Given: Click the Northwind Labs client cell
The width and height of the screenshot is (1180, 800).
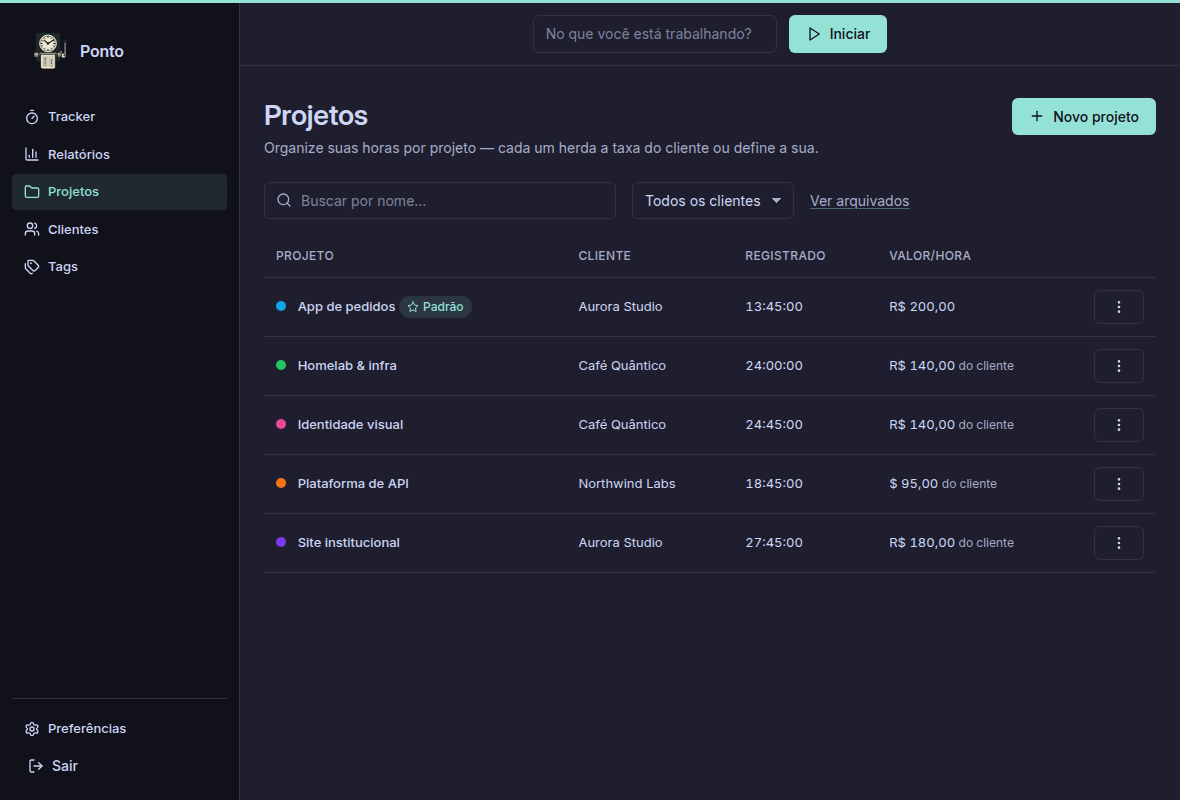Looking at the screenshot, I should [x=627, y=484].
